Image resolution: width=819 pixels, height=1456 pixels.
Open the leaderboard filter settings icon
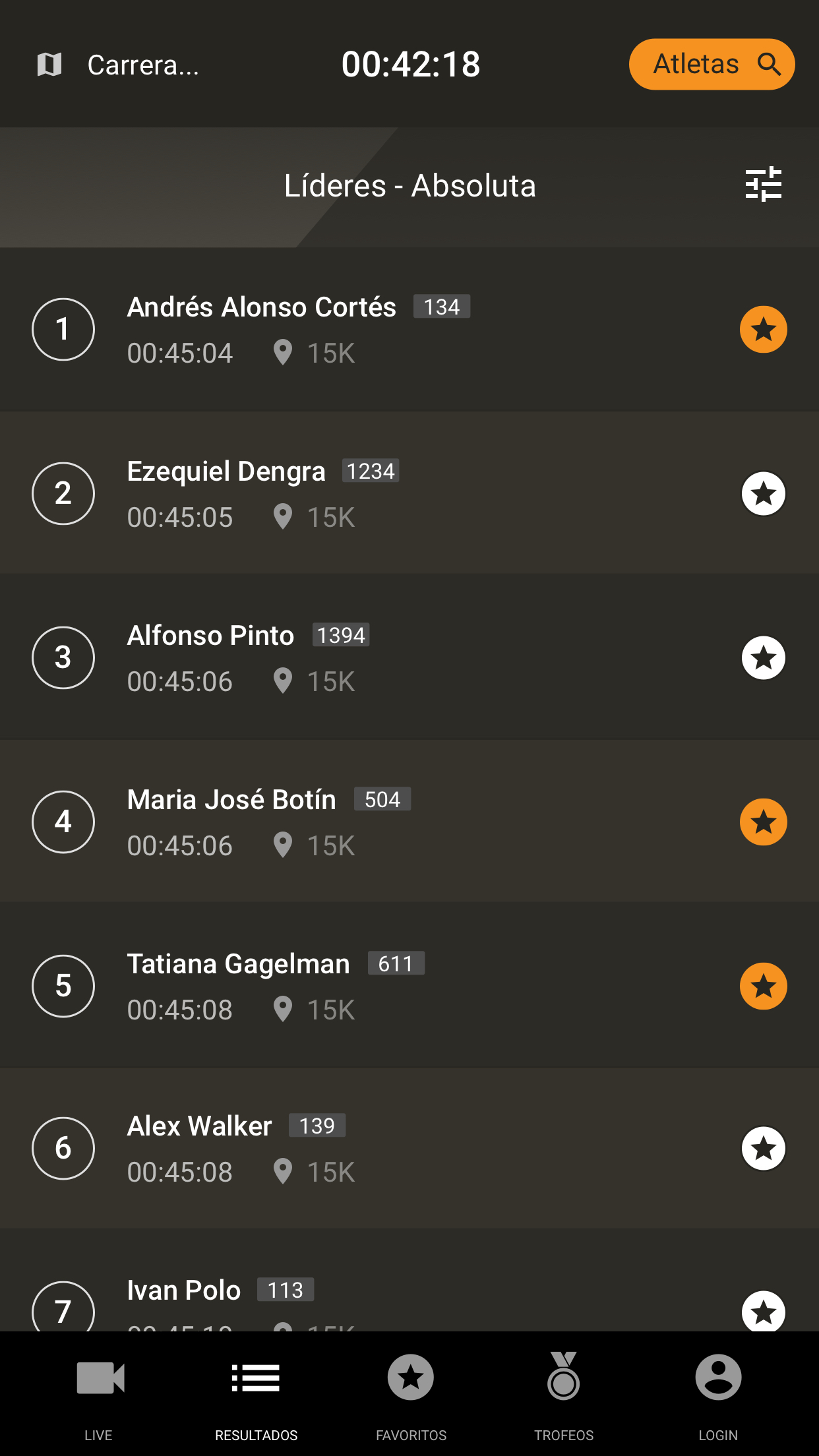(763, 185)
